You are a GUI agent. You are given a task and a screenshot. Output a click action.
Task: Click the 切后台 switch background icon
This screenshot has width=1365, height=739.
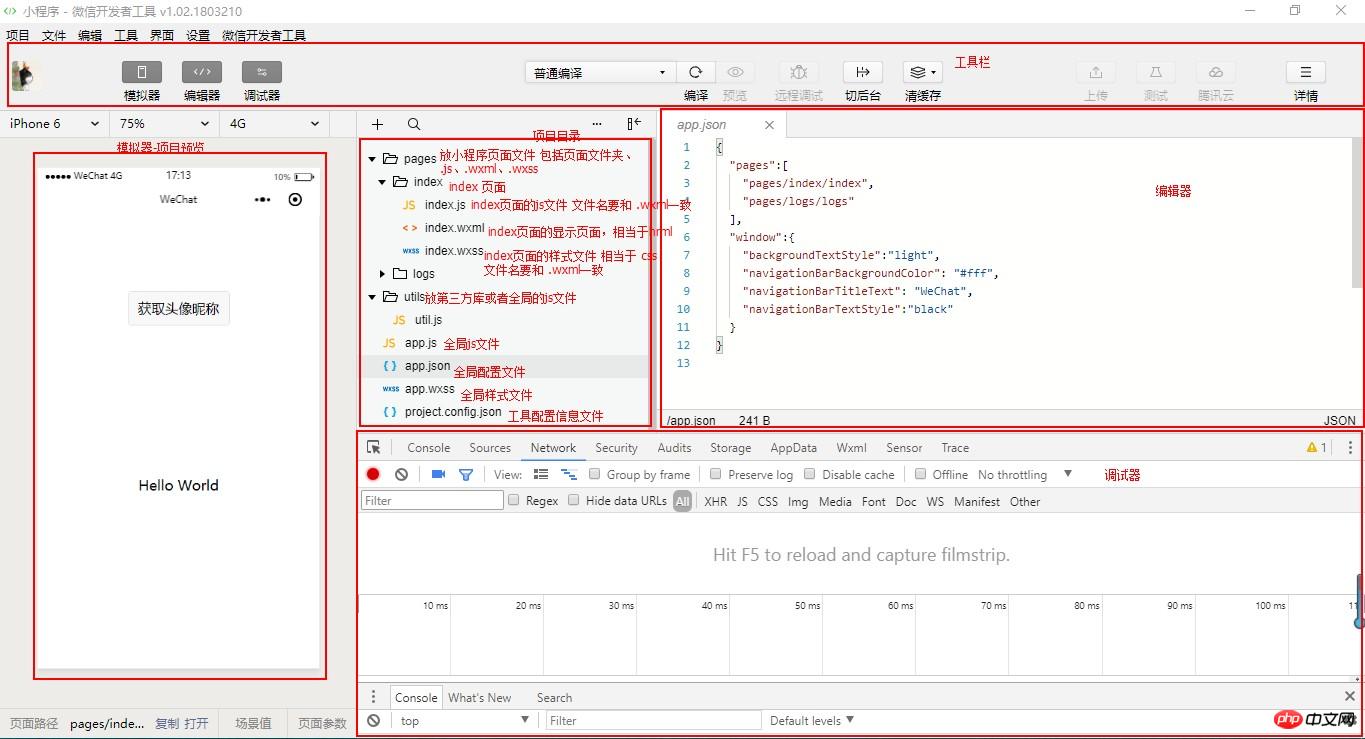point(863,72)
